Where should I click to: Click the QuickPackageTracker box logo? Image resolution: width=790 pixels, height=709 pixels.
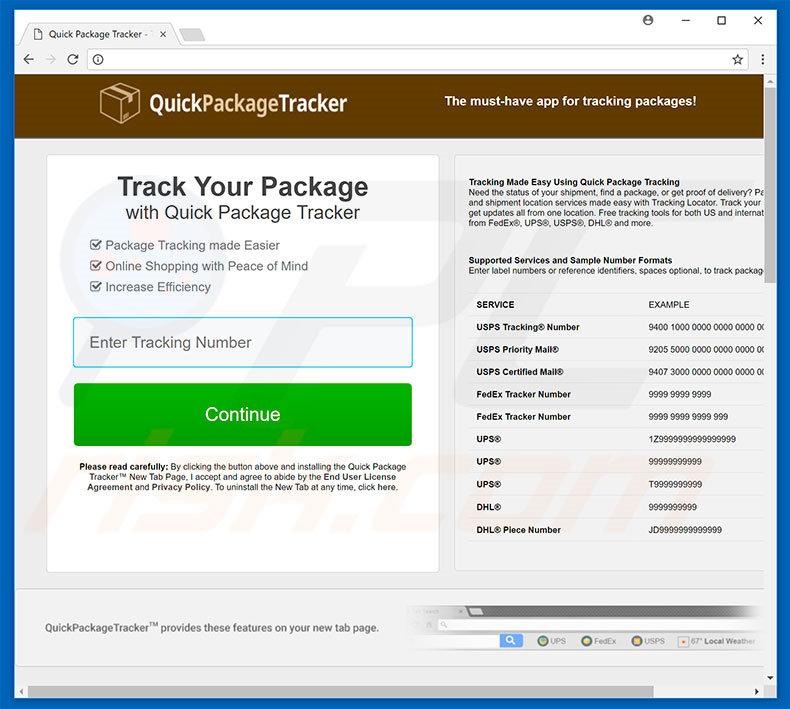click(x=119, y=103)
